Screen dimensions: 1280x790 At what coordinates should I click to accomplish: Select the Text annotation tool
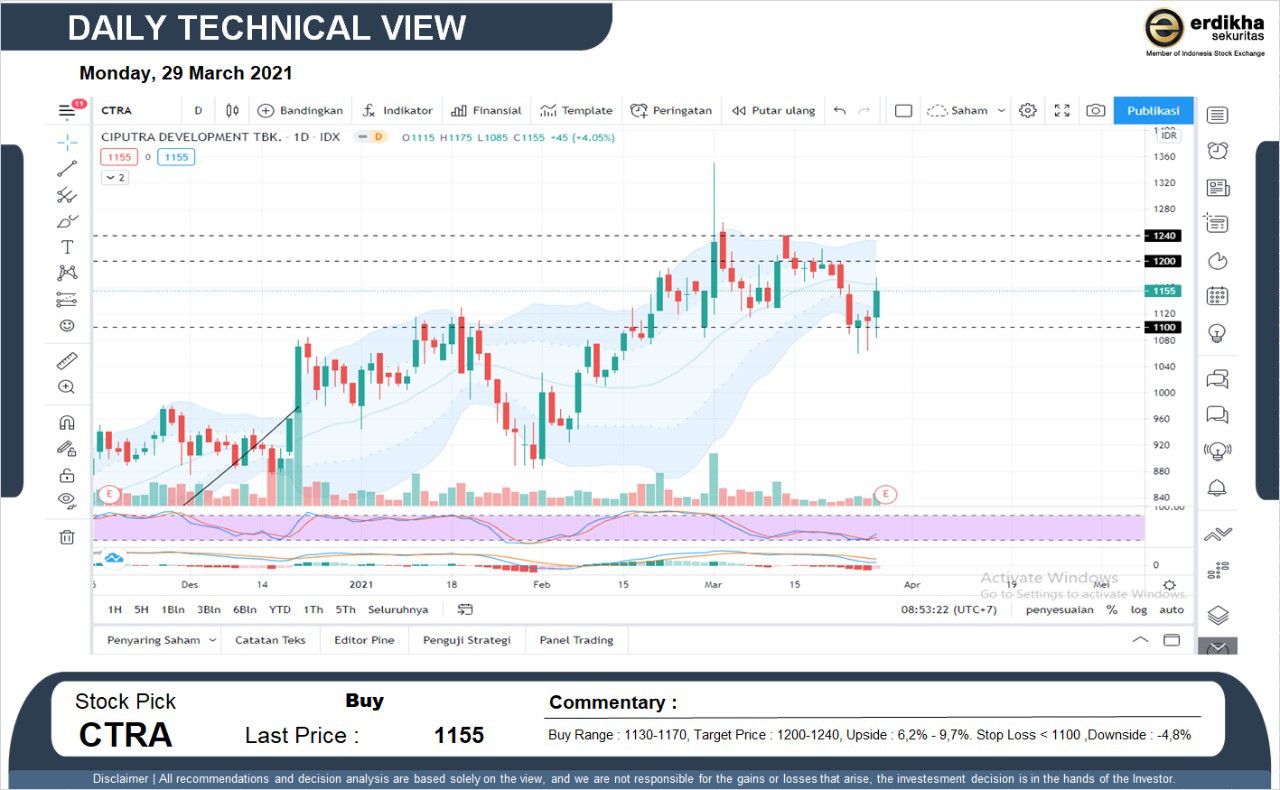tap(67, 247)
